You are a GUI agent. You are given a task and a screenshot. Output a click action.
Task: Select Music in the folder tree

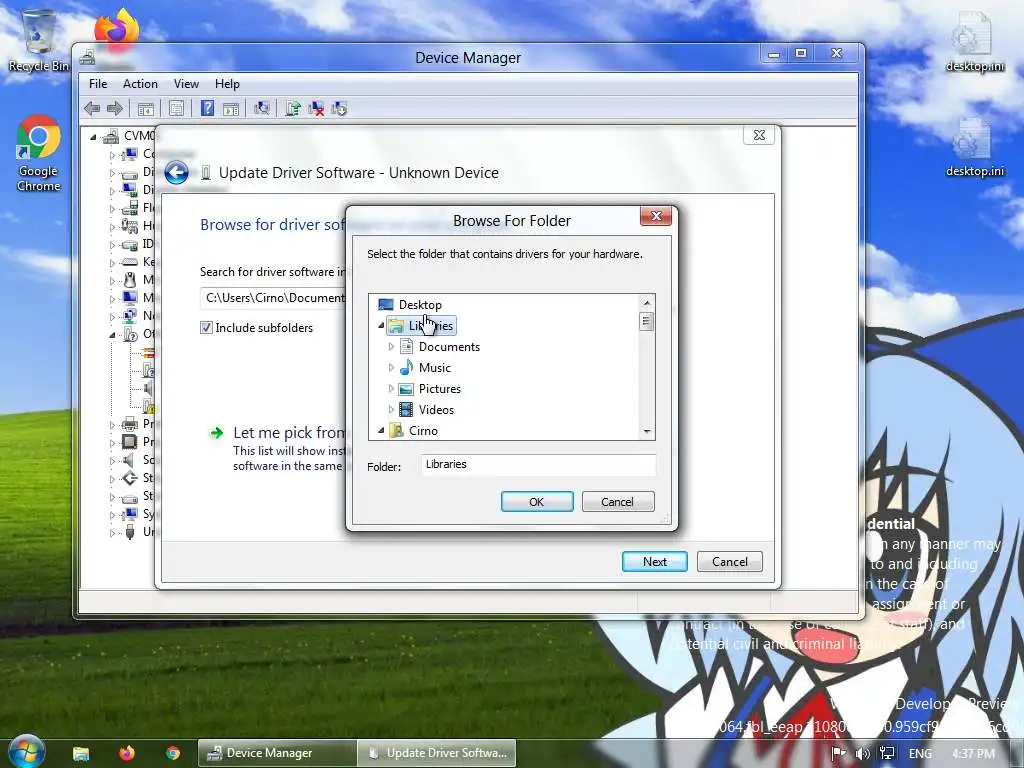coord(435,368)
